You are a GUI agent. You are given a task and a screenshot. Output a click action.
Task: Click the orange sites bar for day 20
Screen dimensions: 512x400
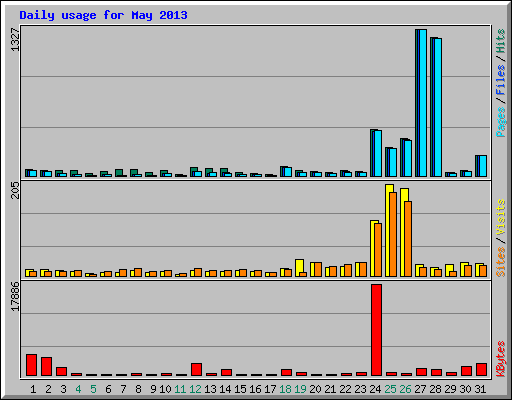coord(318,269)
